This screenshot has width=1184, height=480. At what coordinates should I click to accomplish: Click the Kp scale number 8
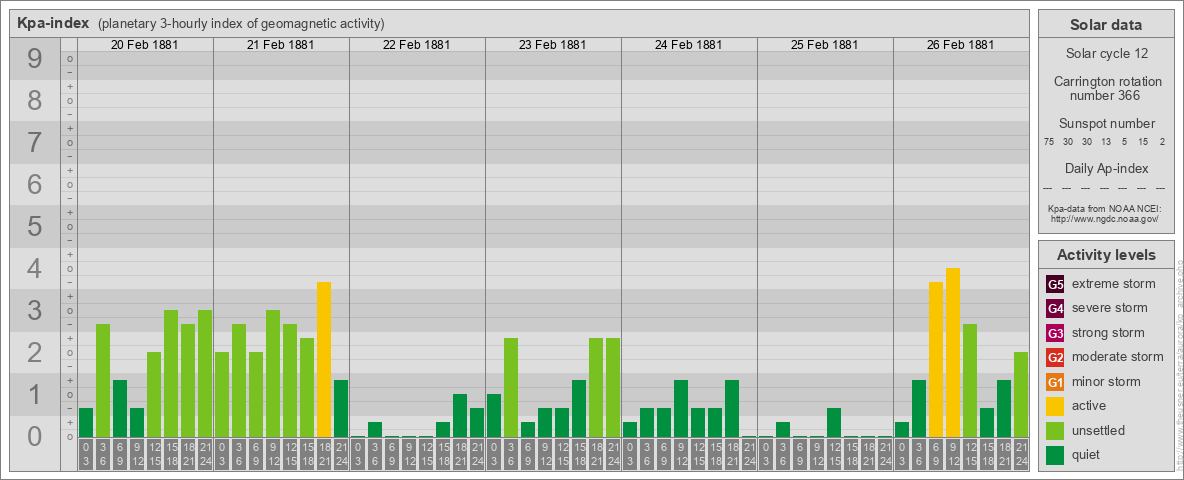point(35,100)
